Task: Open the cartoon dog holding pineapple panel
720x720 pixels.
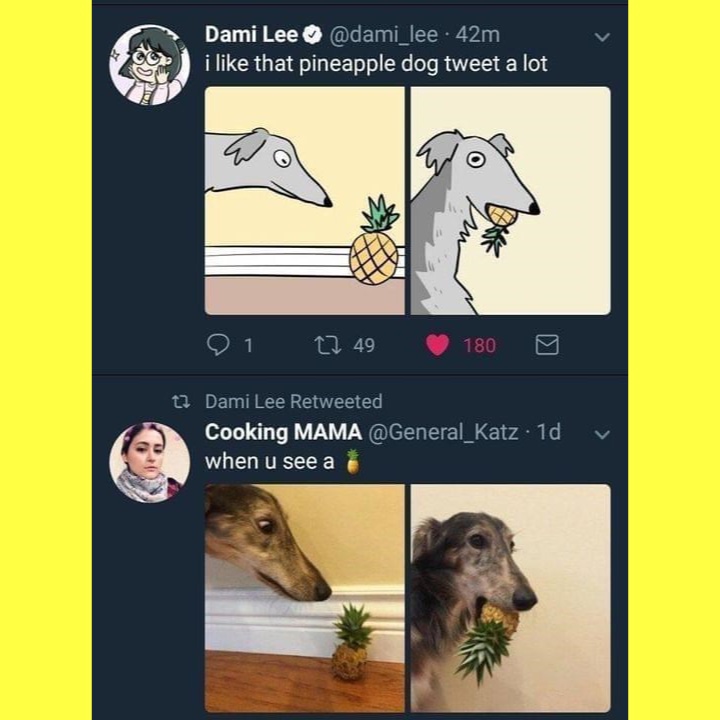Action: click(x=510, y=200)
